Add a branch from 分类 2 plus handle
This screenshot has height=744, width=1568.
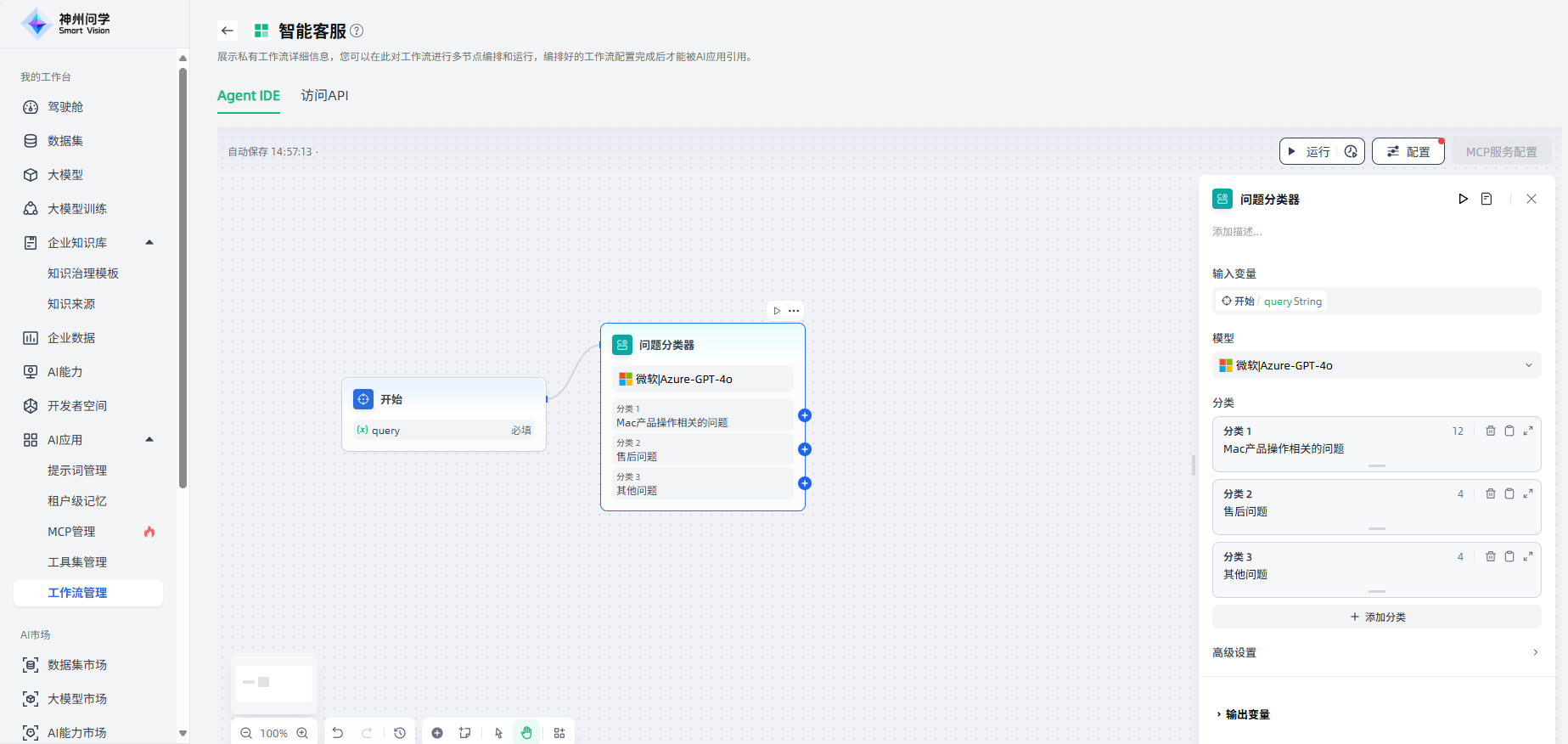pos(805,449)
